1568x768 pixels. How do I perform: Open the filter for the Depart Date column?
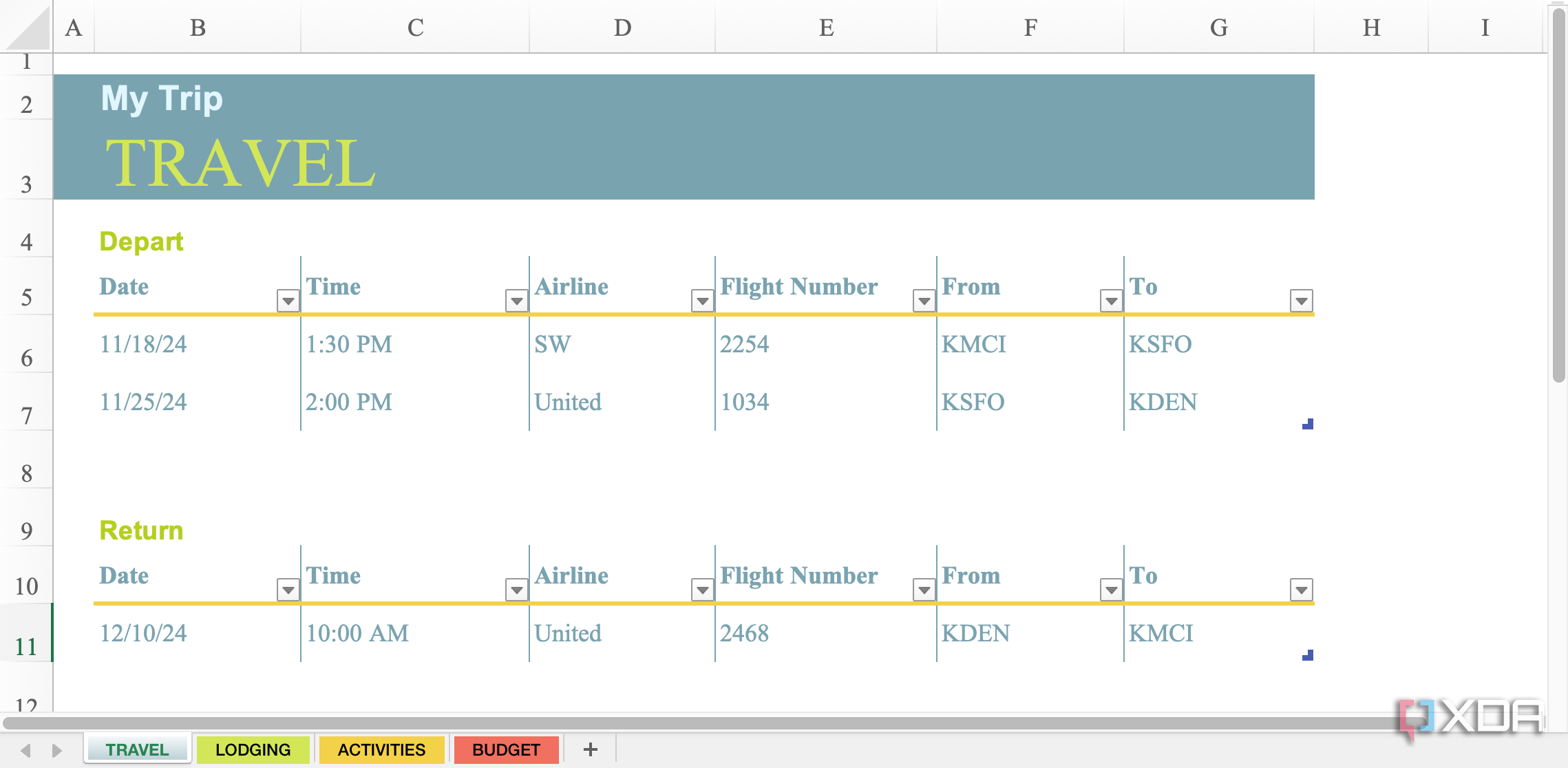pos(287,299)
